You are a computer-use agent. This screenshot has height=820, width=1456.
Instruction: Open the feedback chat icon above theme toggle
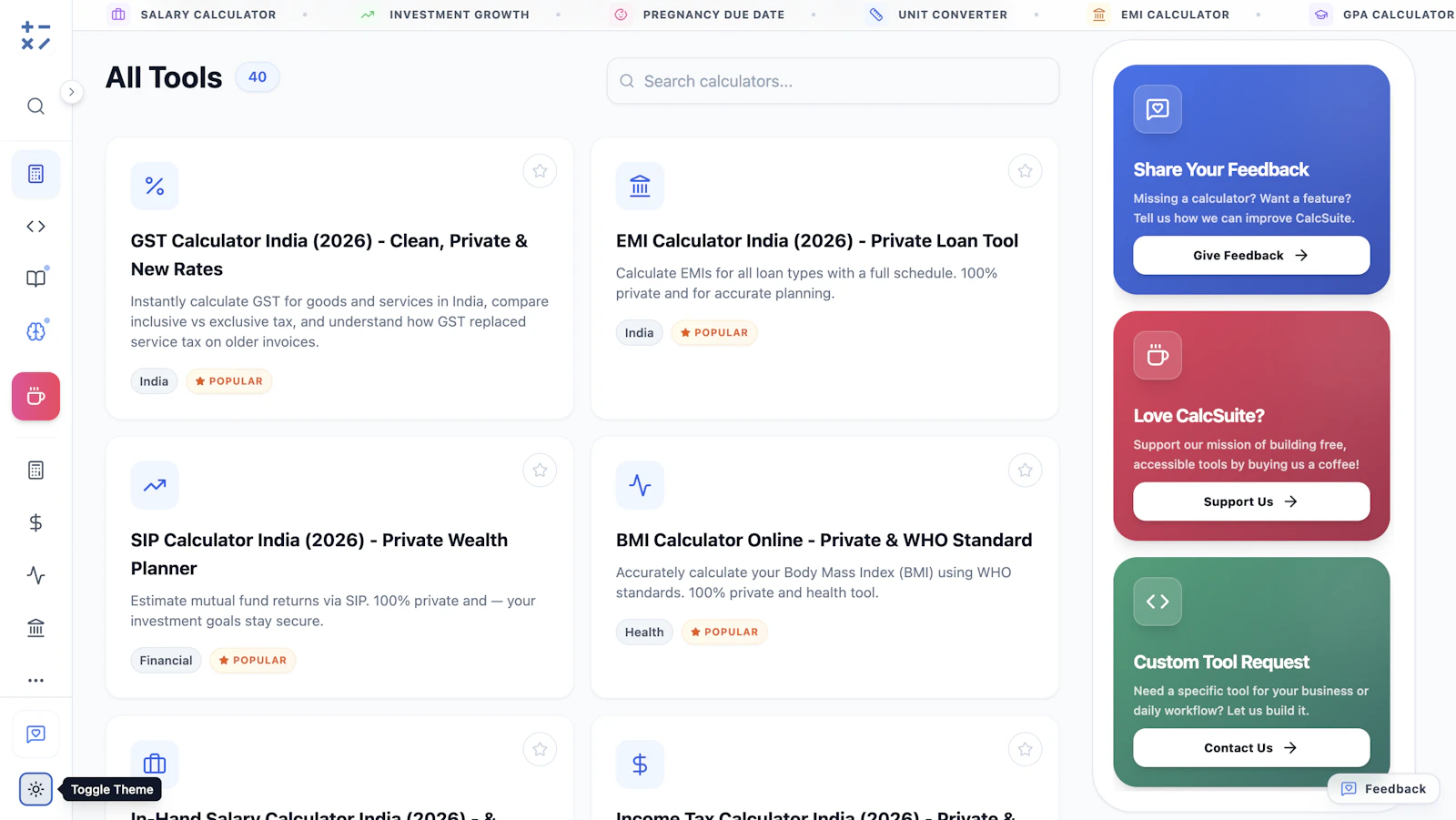tap(35, 734)
